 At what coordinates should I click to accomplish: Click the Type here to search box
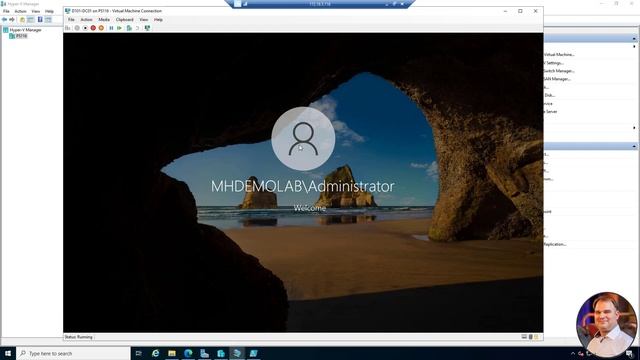(73, 353)
